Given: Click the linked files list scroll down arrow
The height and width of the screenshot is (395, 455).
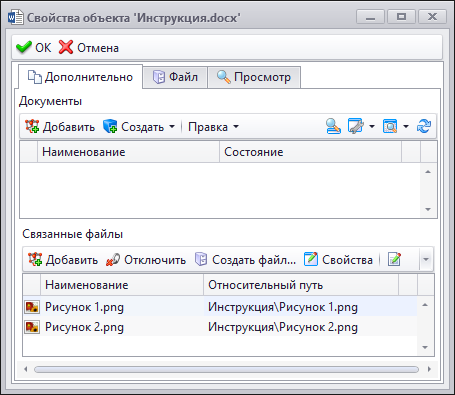Looking at the screenshot, I should pos(425,347).
